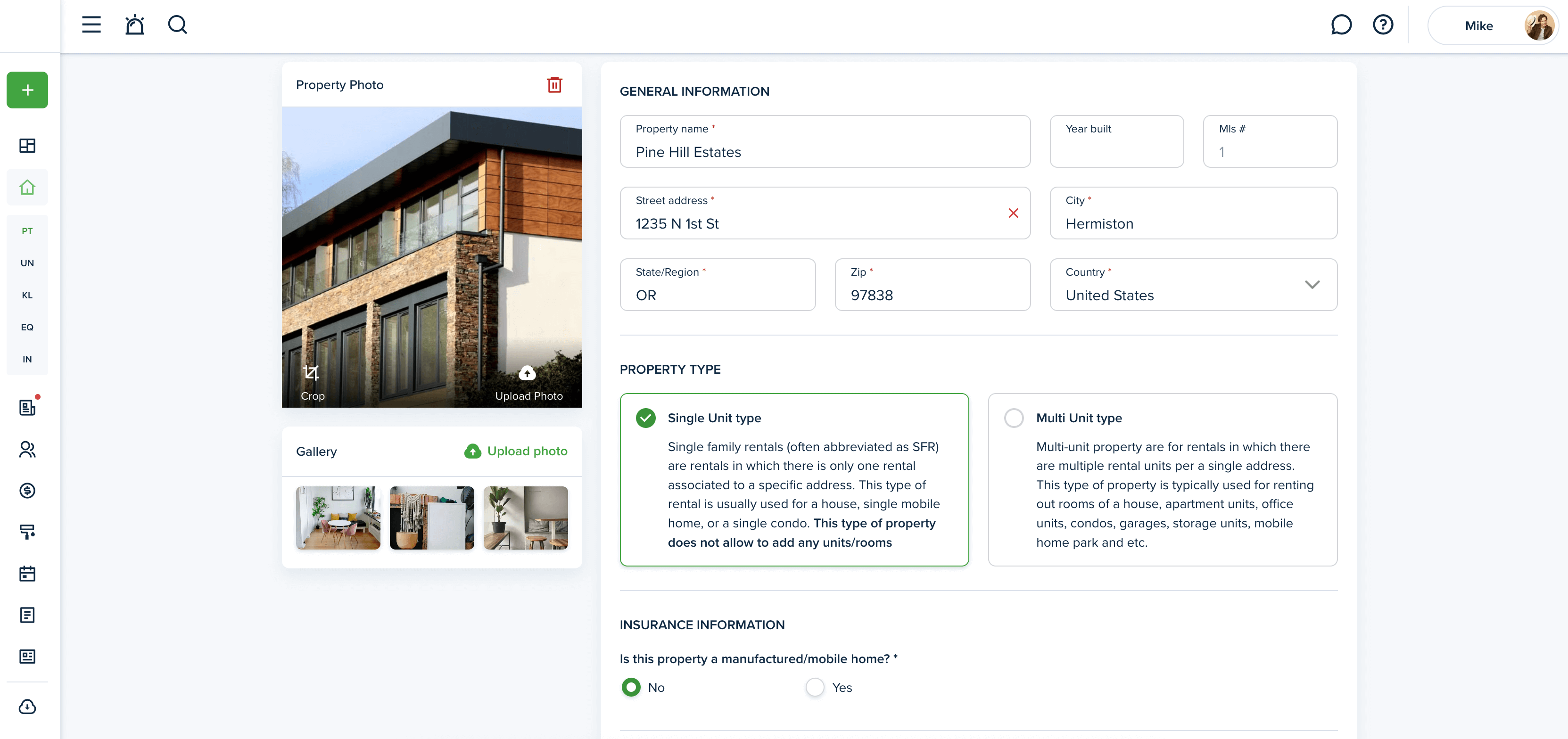Open the hamburger menu
This screenshot has height=739, width=1568.
[x=91, y=25]
